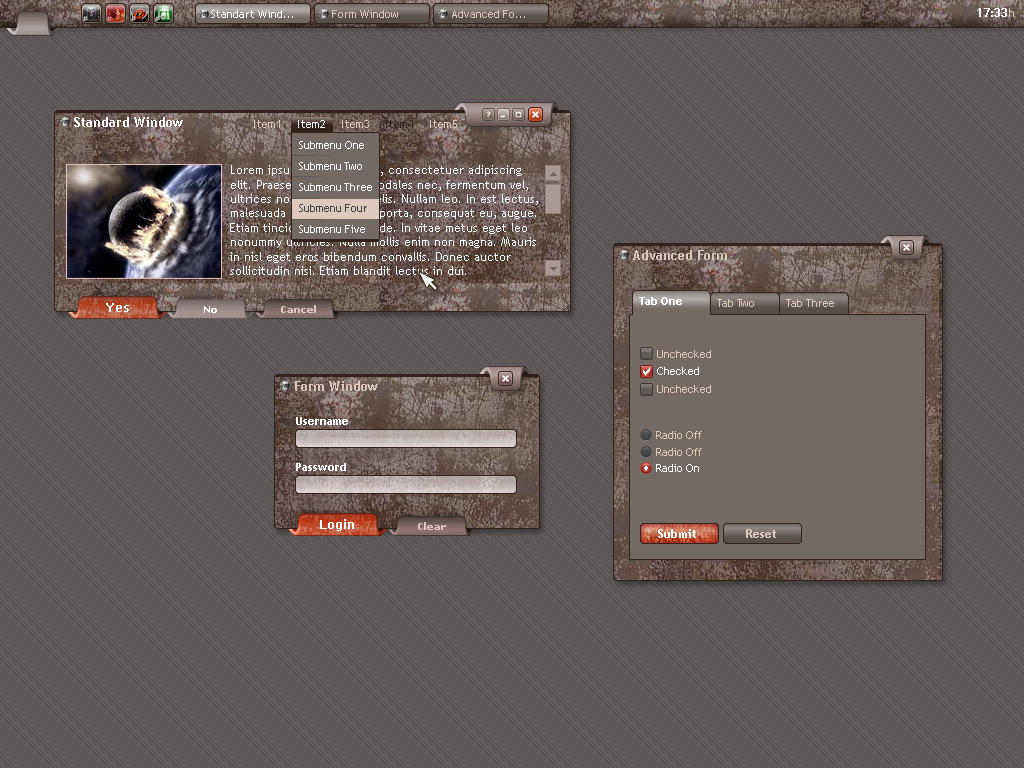Enable the topmost Unchecked checkbox

646,354
